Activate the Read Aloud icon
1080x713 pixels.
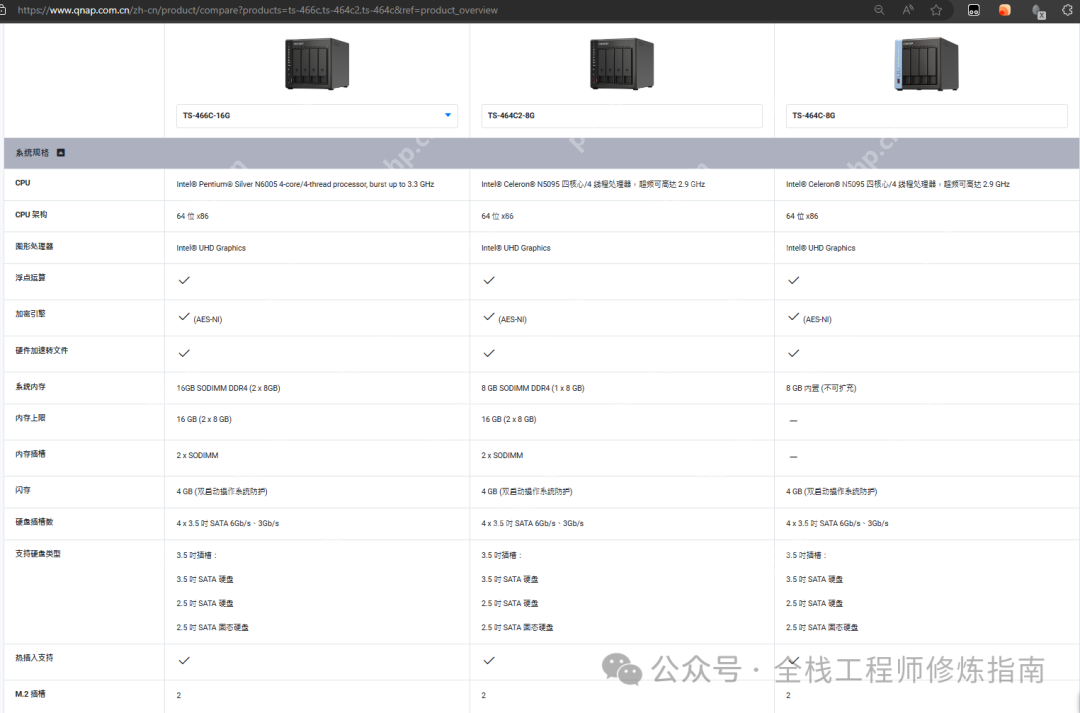tap(908, 10)
